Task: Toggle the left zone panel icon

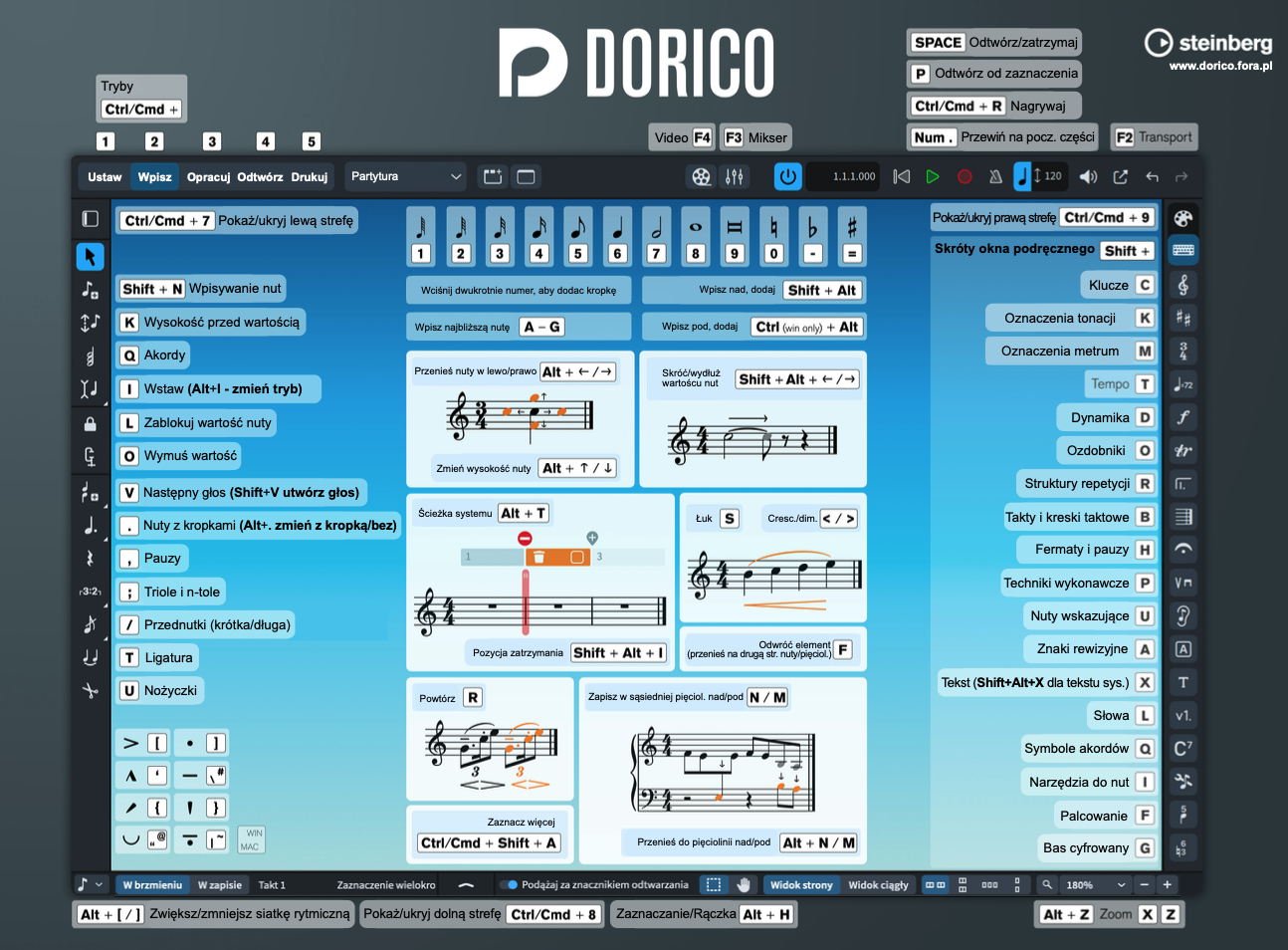Action: (x=90, y=218)
